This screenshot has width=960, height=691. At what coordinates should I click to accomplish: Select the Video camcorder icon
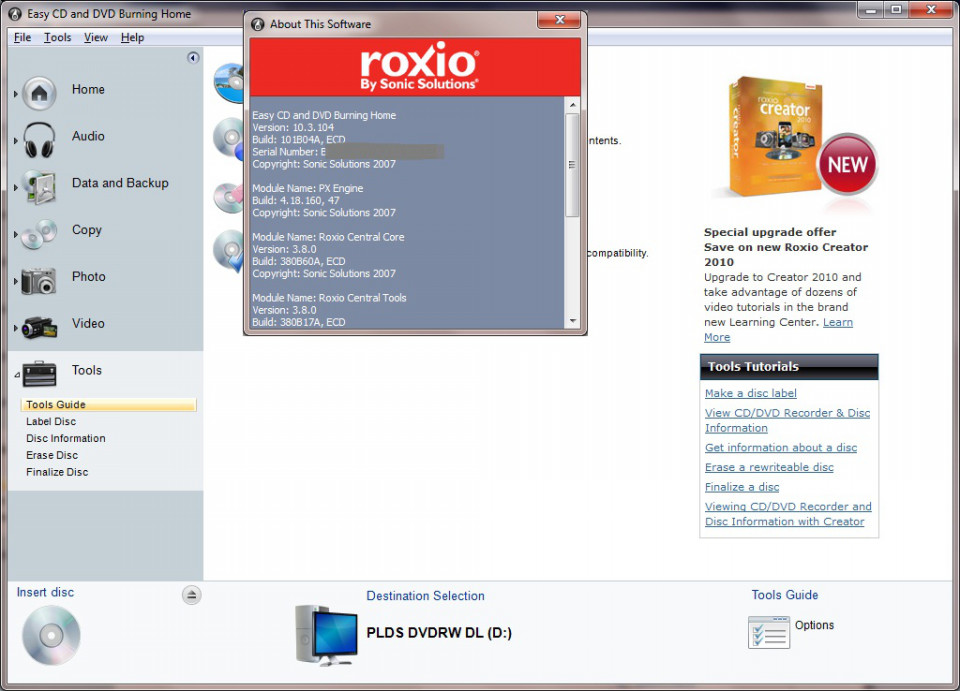(39, 327)
